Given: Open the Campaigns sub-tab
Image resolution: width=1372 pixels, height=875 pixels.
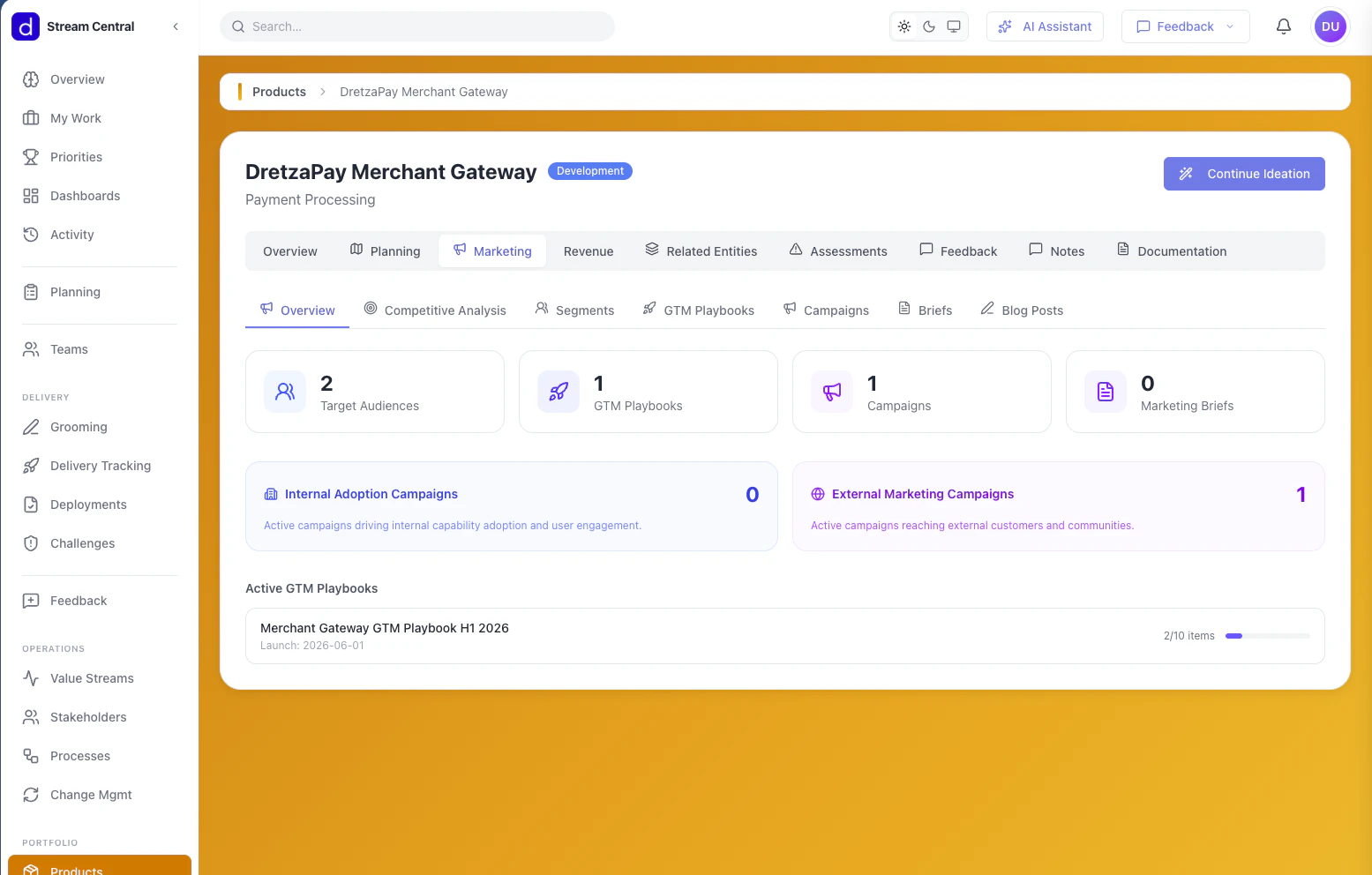Looking at the screenshot, I should point(826,310).
